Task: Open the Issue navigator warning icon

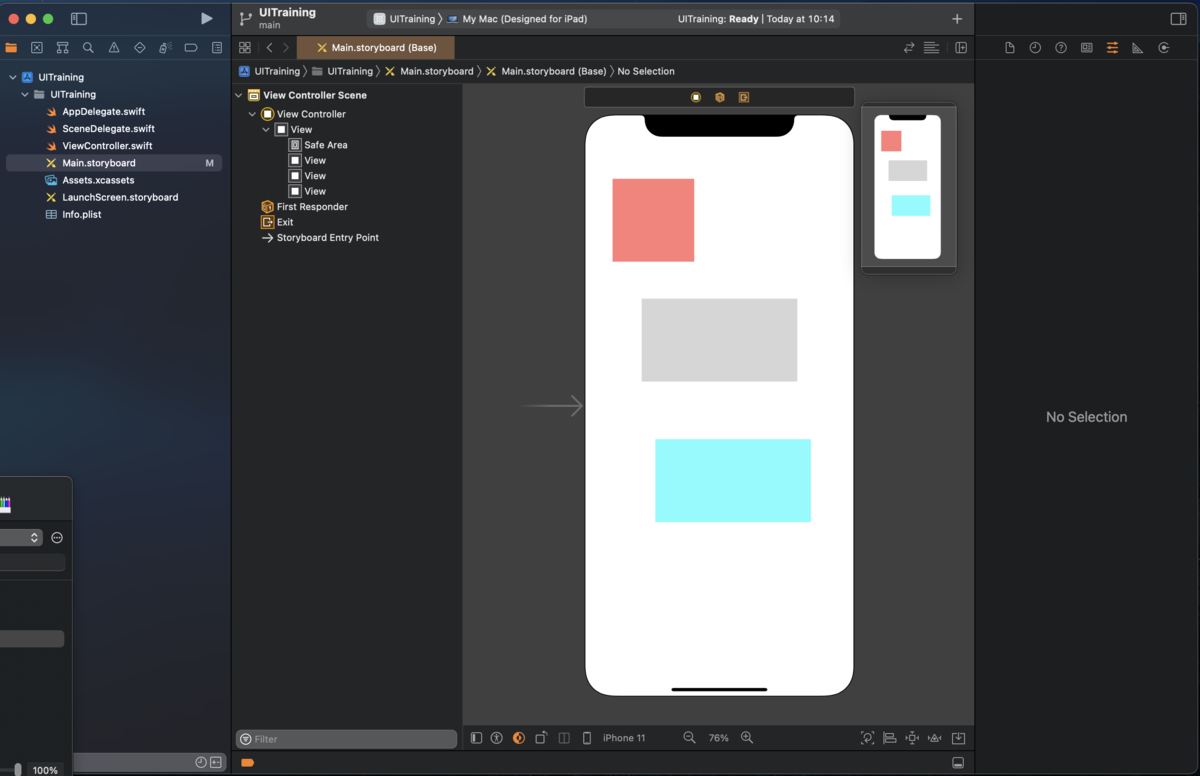Action: pyautogui.click(x=114, y=47)
